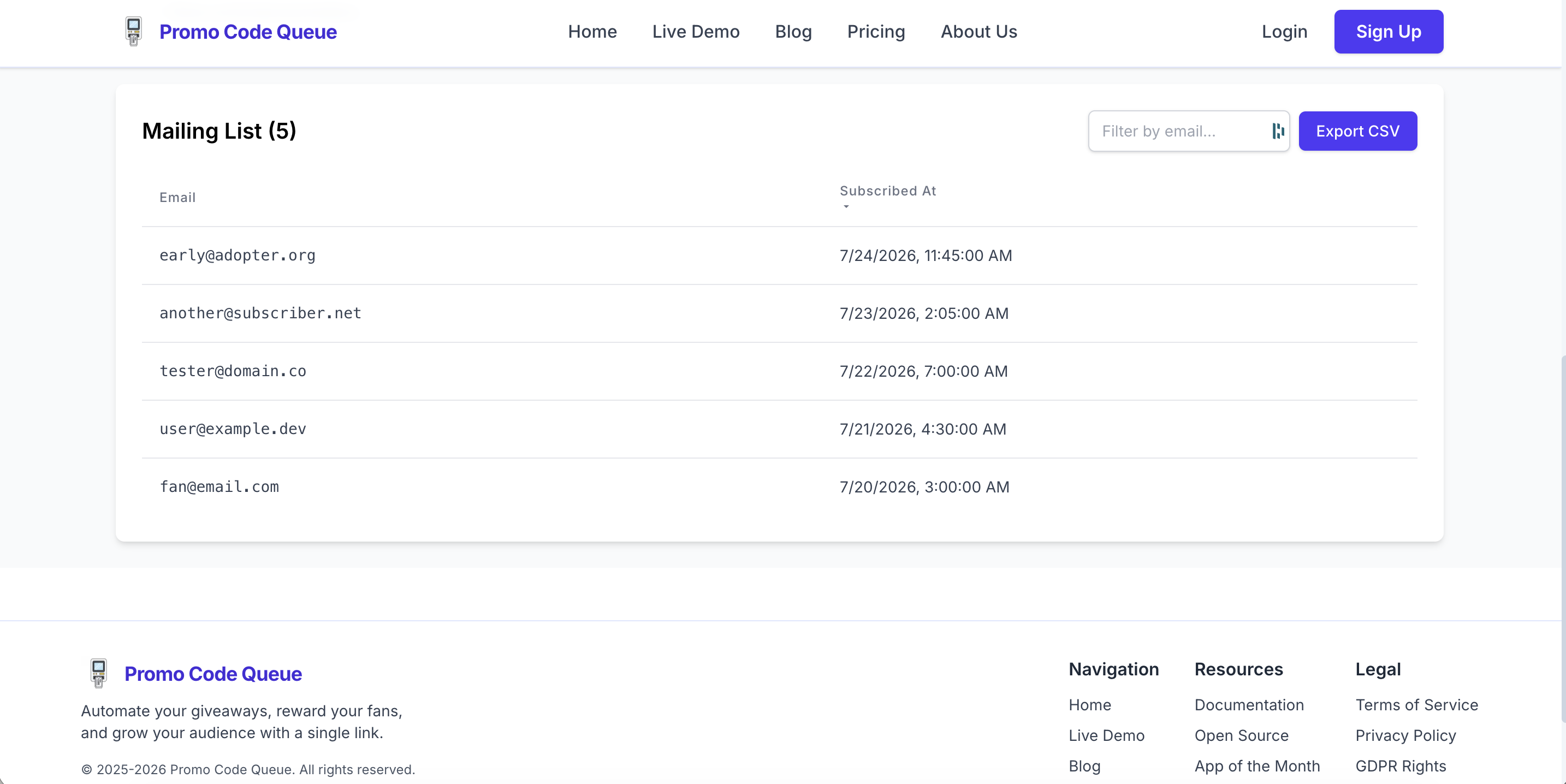Click the early@adopter.org email row
The image size is (1566, 784).
(x=237, y=256)
